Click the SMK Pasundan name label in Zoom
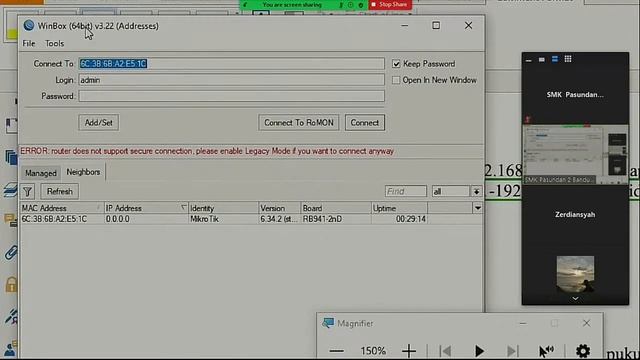The height and width of the screenshot is (360, 640). [x=575, y=95]
